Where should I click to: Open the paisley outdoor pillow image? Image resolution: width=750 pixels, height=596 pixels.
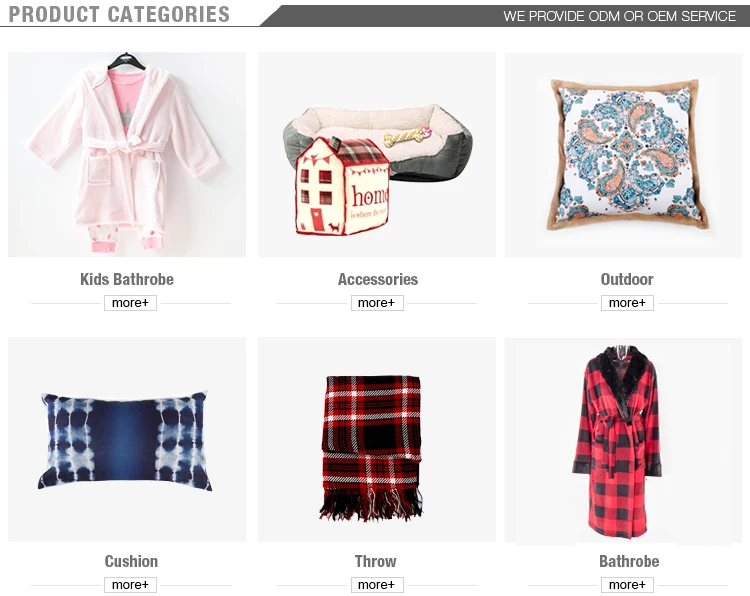click(x=623, y=155)
